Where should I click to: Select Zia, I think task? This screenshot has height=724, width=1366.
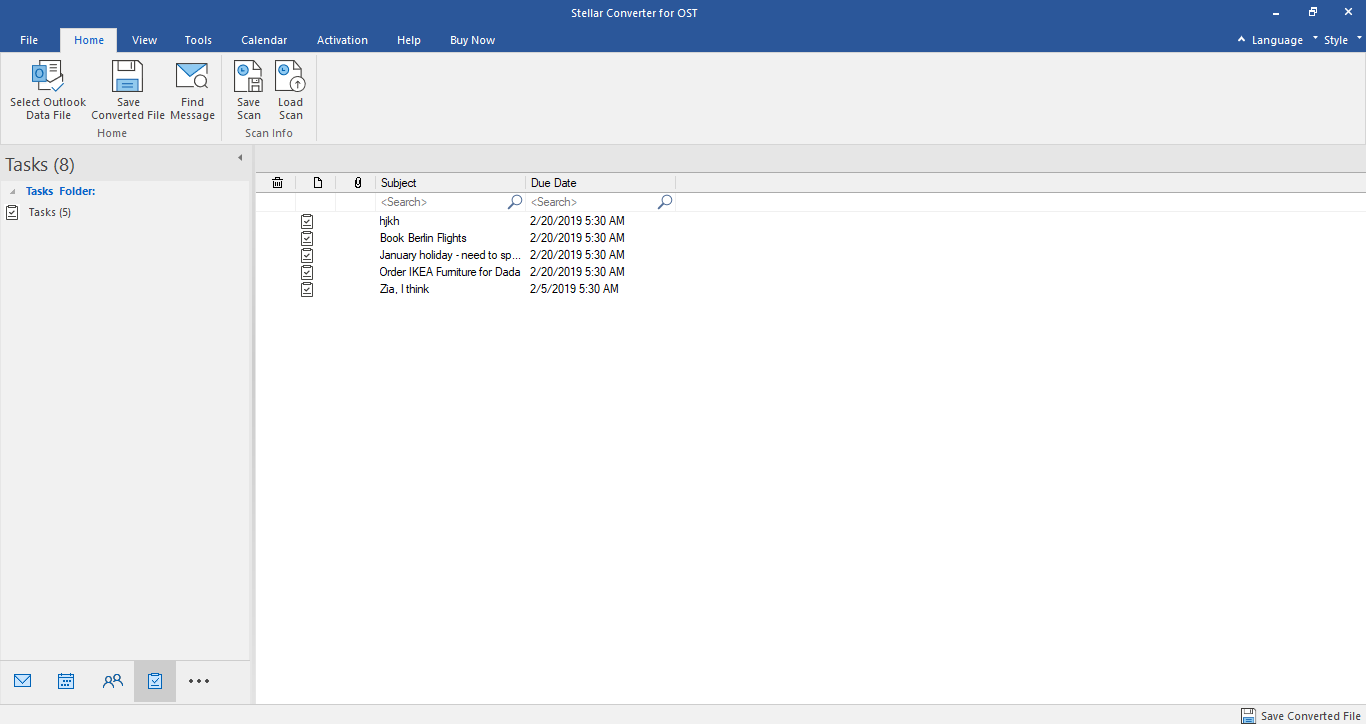404,289
